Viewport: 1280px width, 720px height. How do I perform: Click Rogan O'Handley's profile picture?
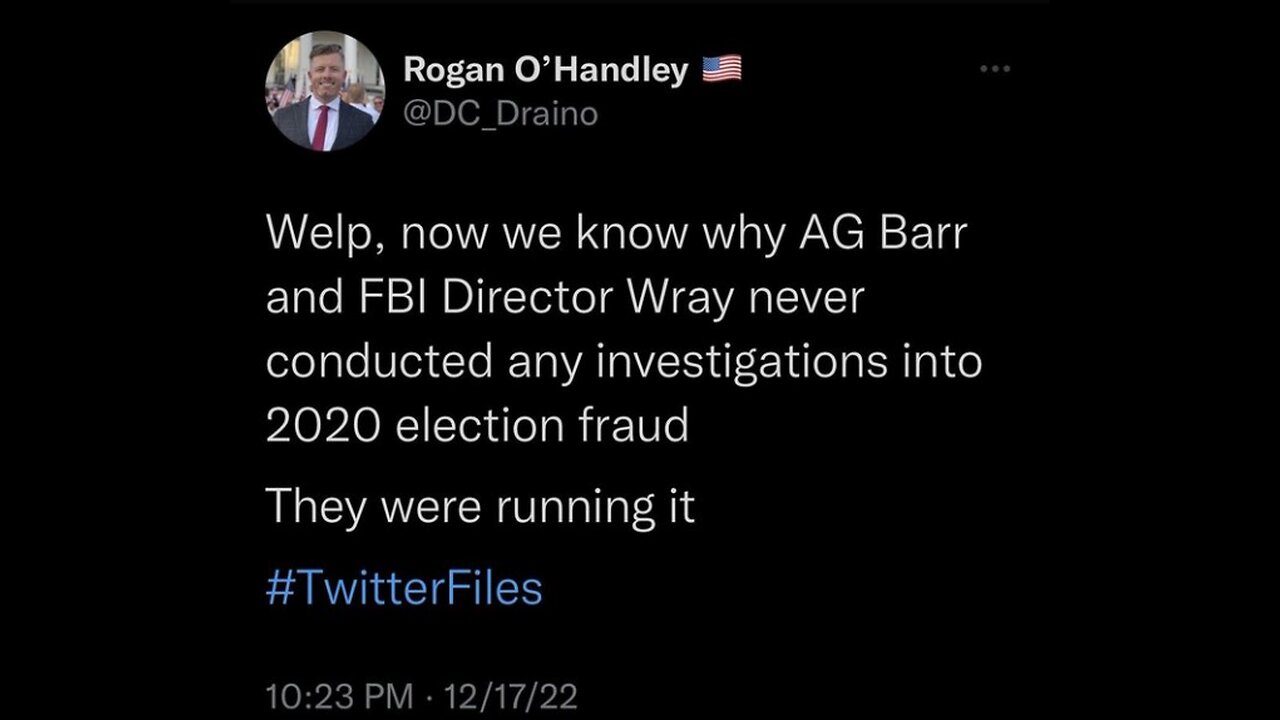(325, 91)
